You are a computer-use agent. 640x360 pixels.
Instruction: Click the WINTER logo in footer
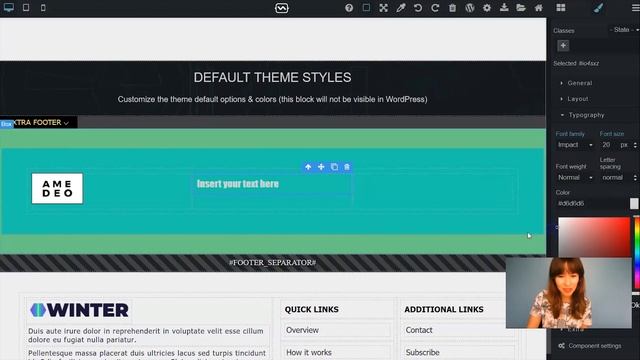coord(80,310)
